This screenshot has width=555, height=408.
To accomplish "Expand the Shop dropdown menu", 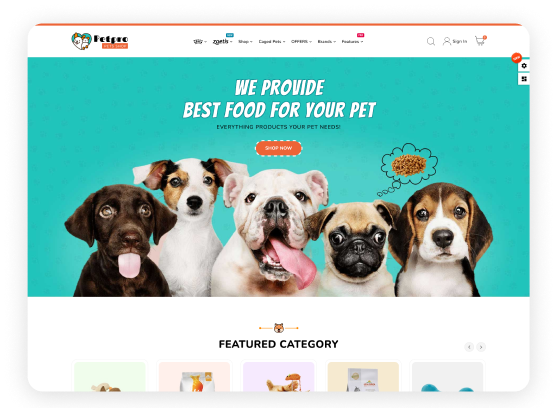I will coord(245,41).
